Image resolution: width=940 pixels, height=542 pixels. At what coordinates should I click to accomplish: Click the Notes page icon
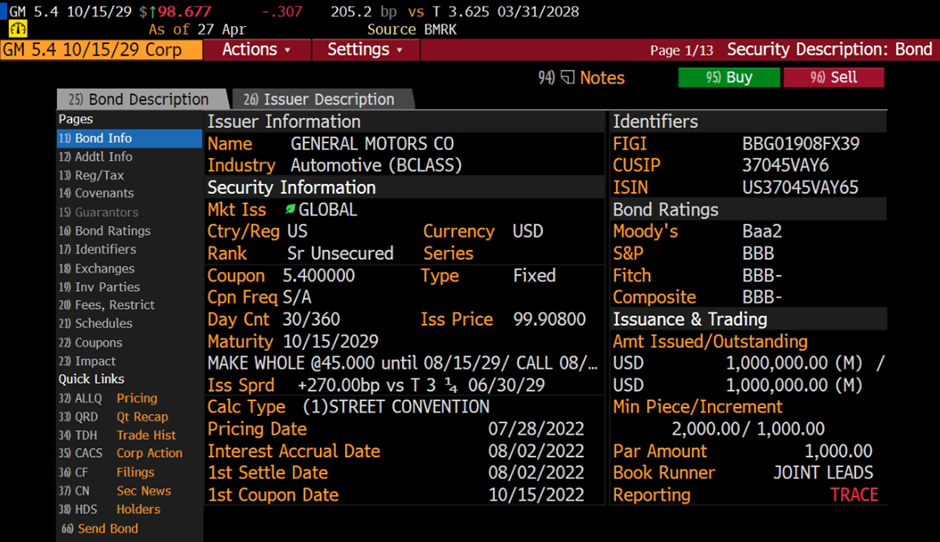(567, 77)
